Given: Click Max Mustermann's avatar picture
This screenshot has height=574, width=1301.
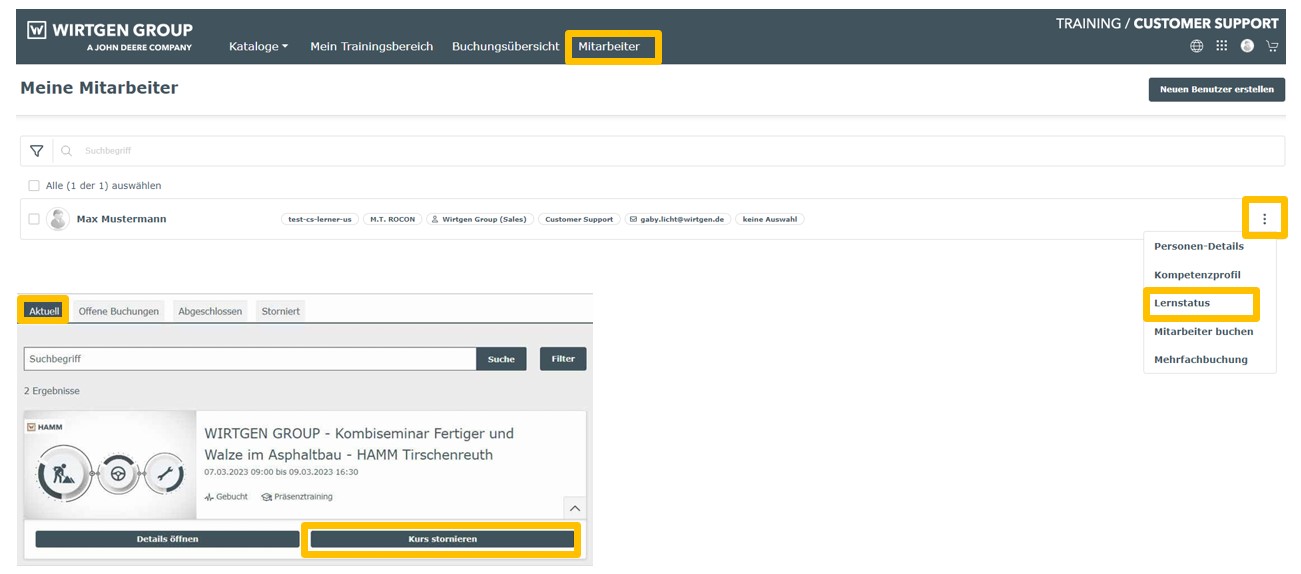Looking at the screenshot, I should click(x=58, y=219).
